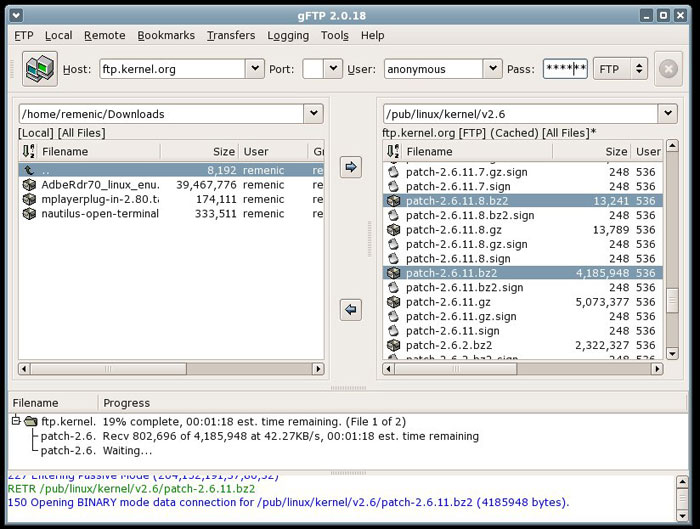This screenshot has height=529, width=700.
Task: Open the remote path history dropdown
Action: coord(668,113)
